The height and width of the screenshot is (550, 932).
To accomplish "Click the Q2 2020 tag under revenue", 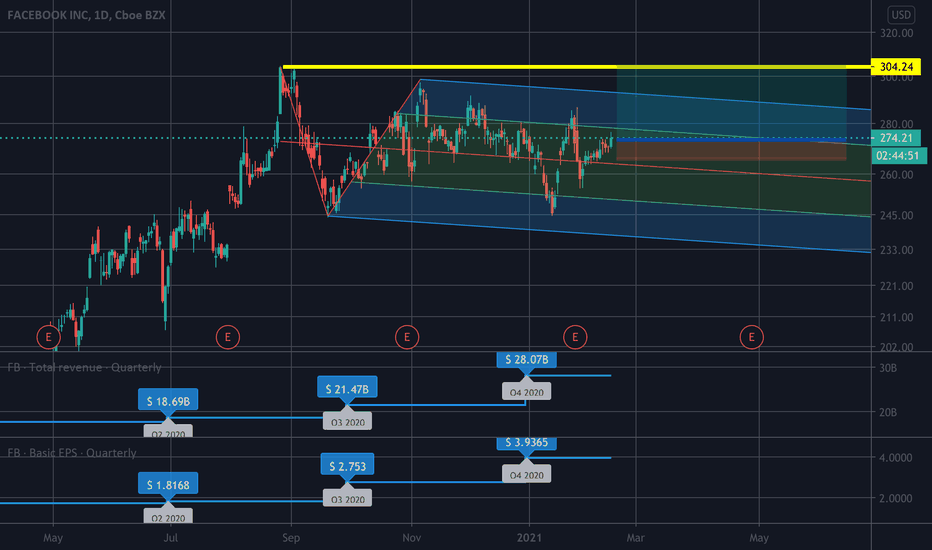I will pos(168,431).
